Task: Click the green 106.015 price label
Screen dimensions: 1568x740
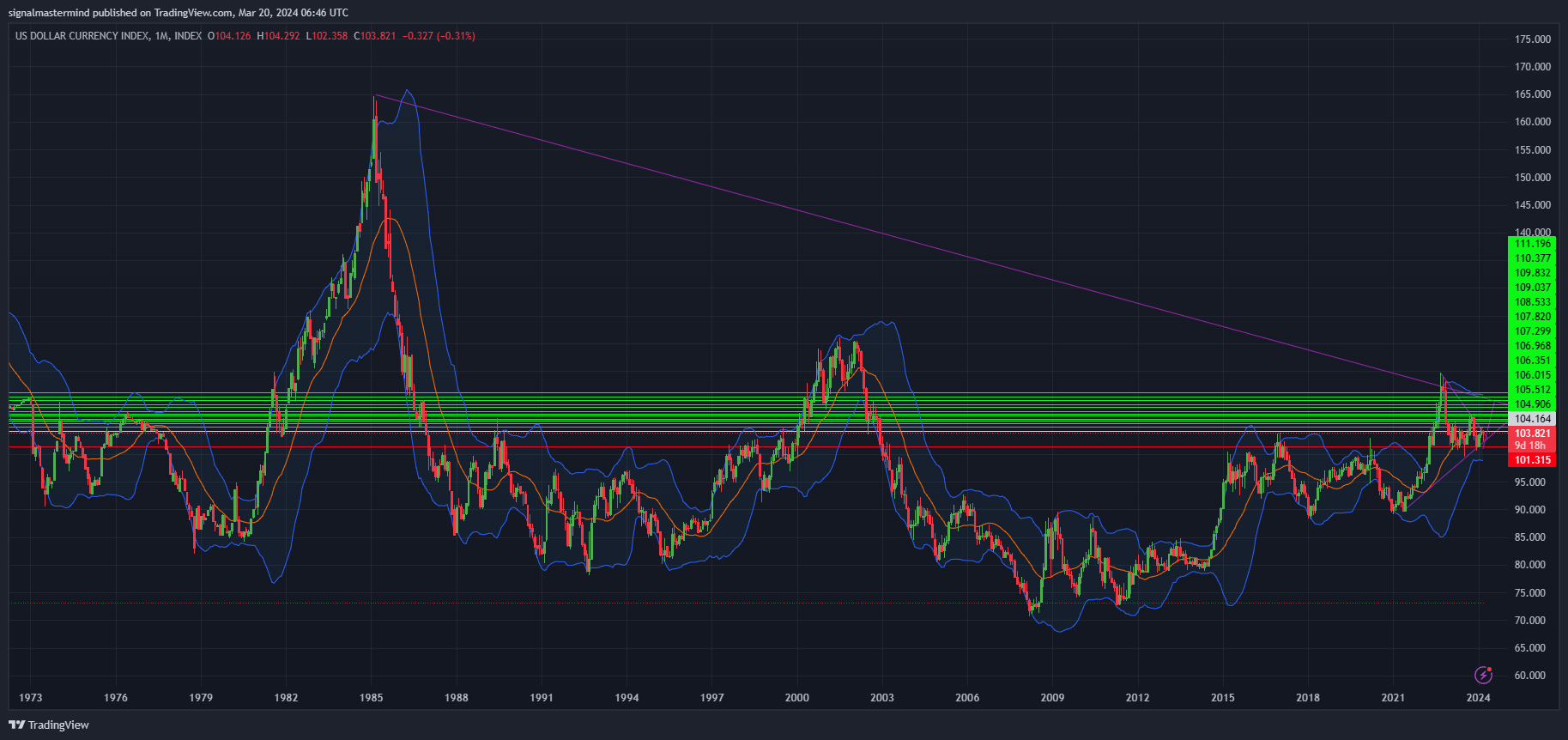Action: [1532, 375]
